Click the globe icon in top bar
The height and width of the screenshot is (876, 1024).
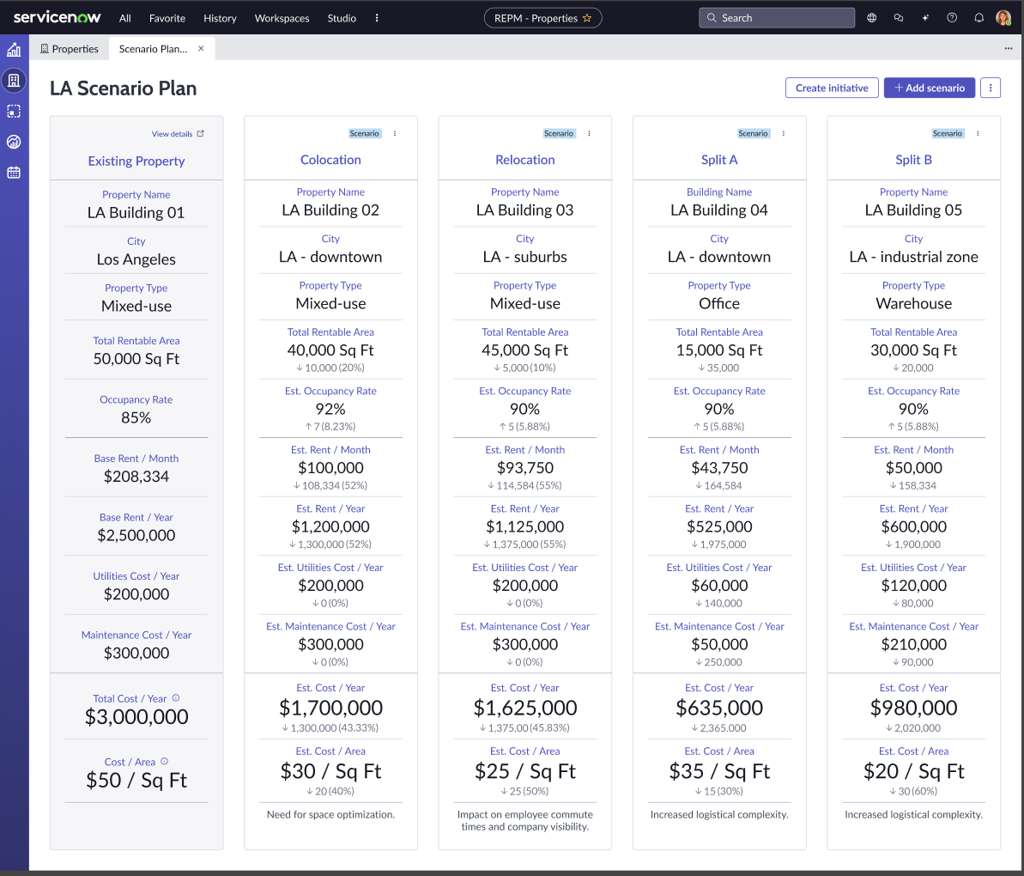tap(872, 18)
